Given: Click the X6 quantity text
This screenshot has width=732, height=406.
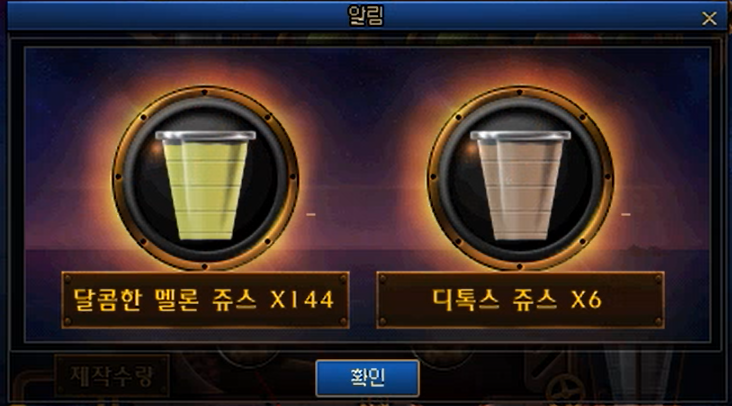Looking at the screenshot, I should [x=586, y=300].
